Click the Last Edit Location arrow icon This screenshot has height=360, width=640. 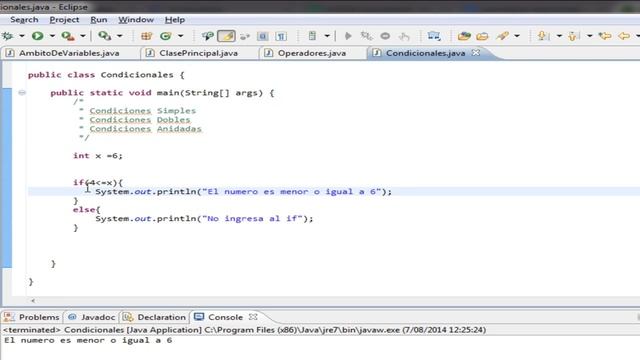tap(605, 36)
